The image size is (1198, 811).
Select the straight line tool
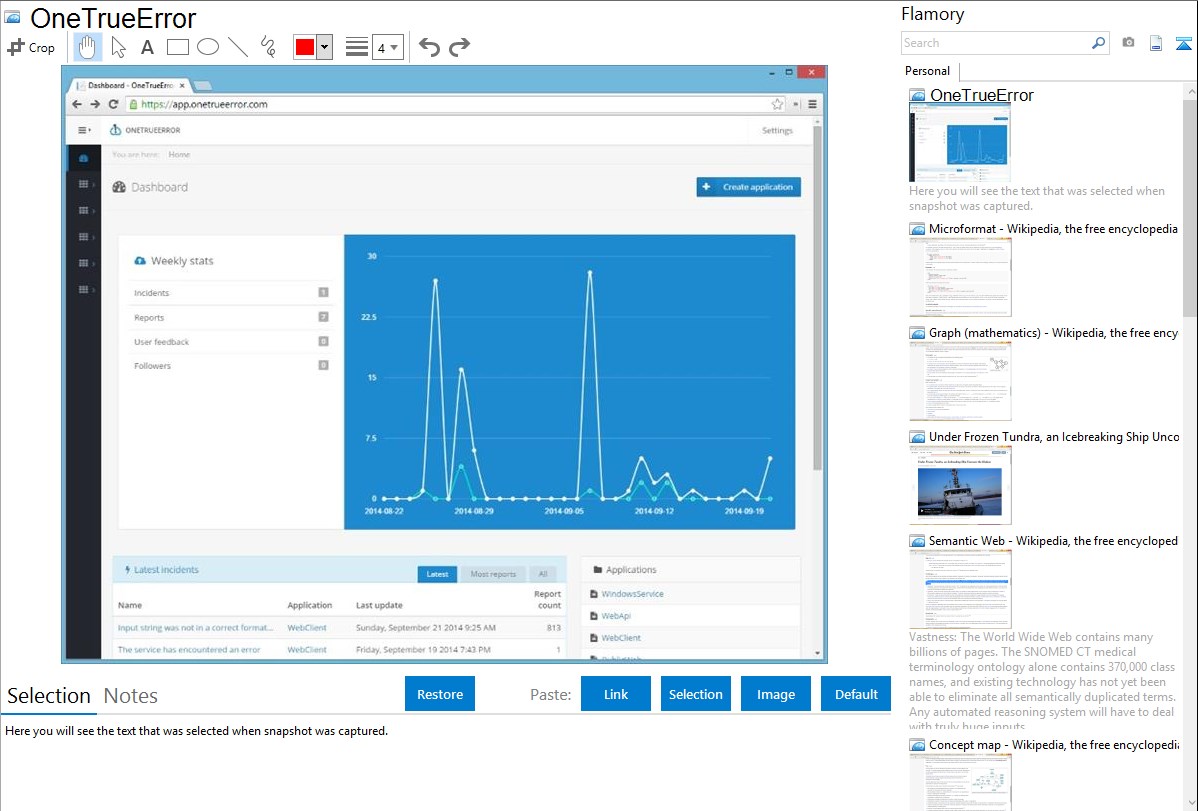click(238, 47)
